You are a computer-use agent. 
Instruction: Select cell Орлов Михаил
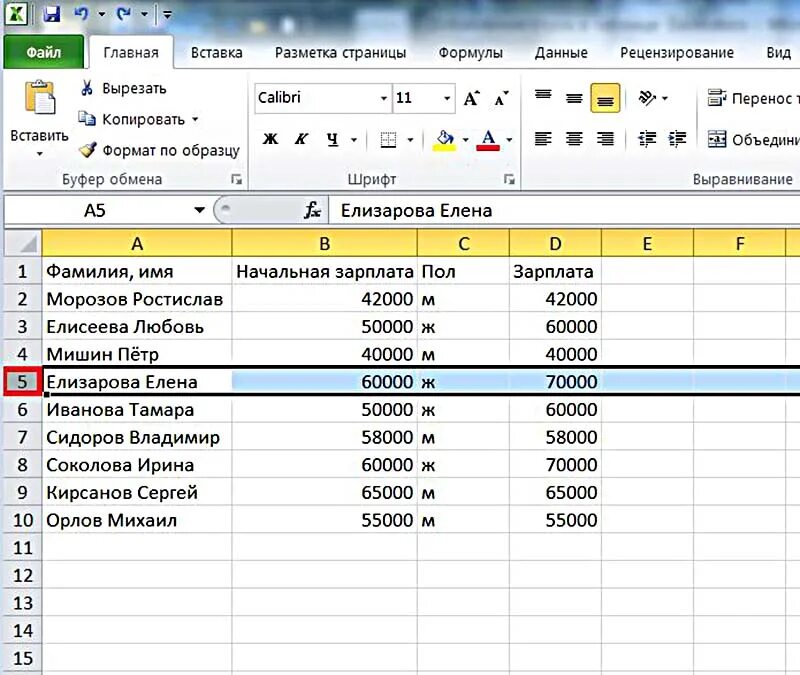coord(137,520)
